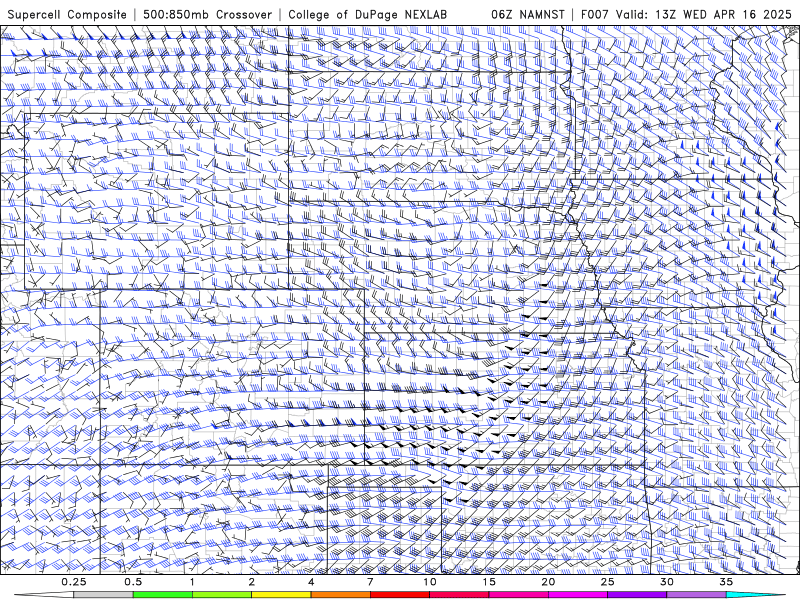The width and height of the screenshot is (800, 600).
Task: Click the gray color bar segment
Action: point(103,595)
